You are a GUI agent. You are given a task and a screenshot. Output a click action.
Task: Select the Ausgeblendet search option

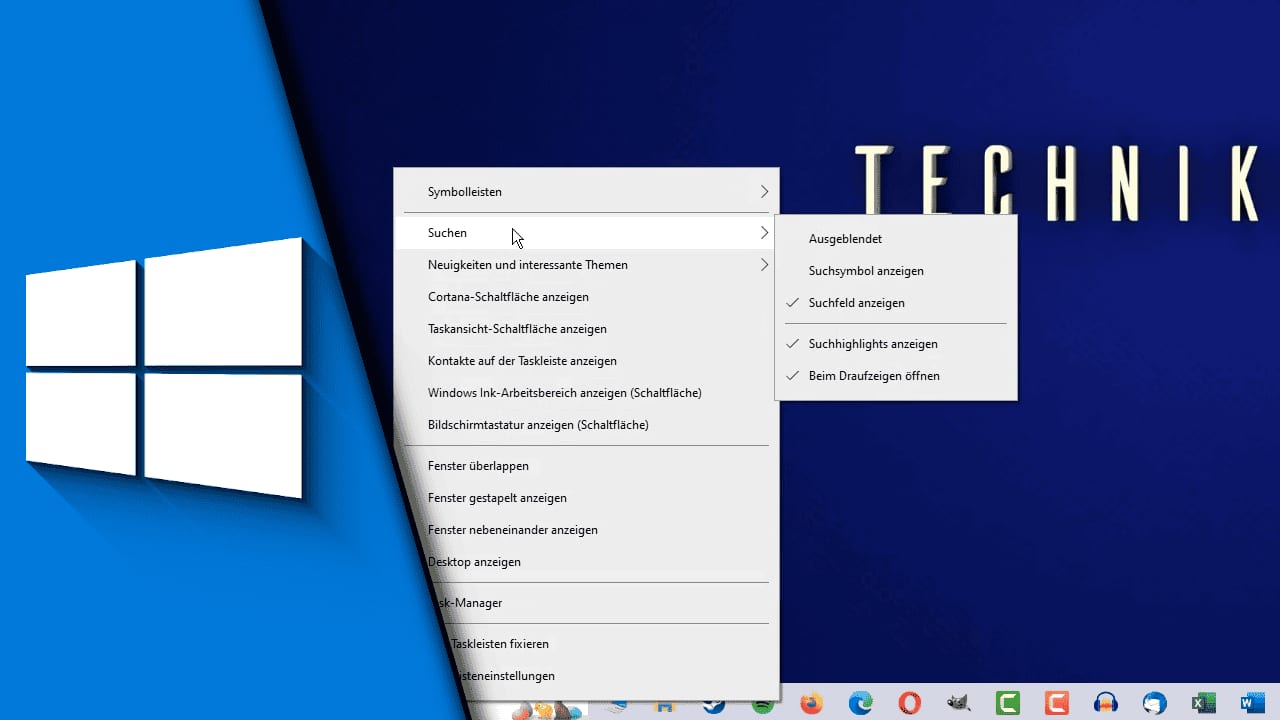pos(896,239)
